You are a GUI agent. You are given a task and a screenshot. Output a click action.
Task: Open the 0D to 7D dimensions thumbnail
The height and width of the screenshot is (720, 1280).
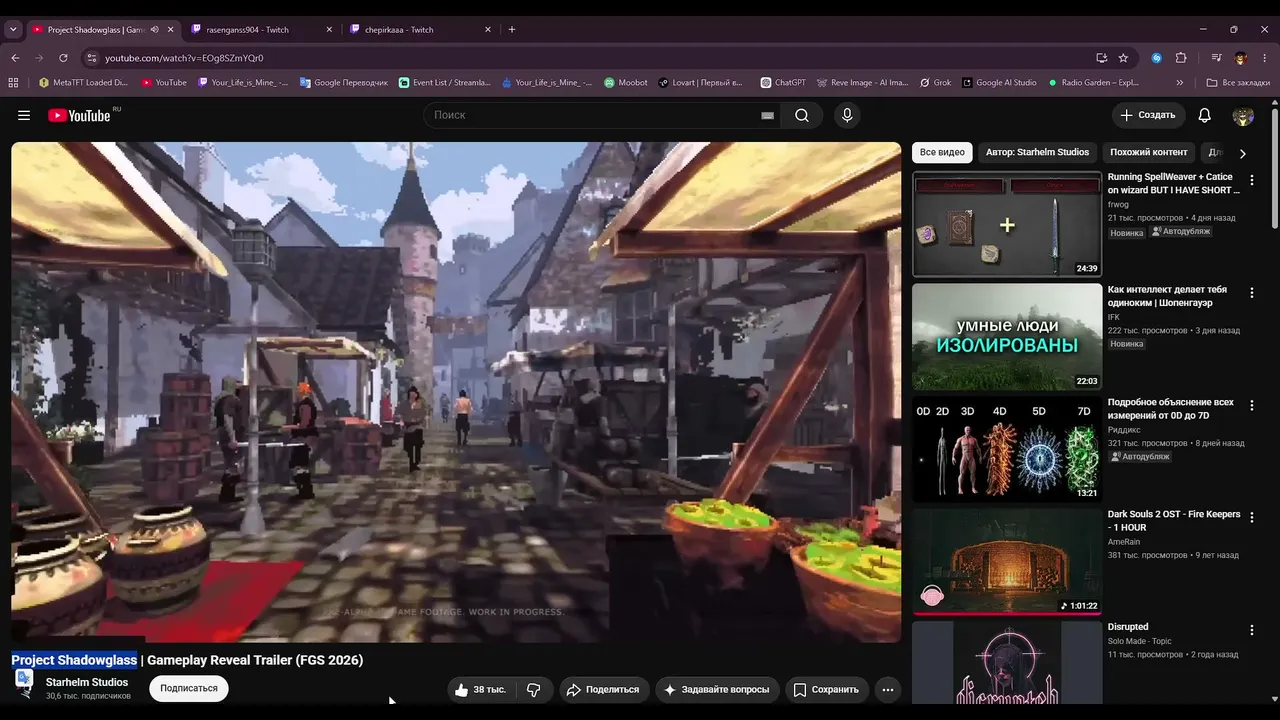coord(1007,449)
